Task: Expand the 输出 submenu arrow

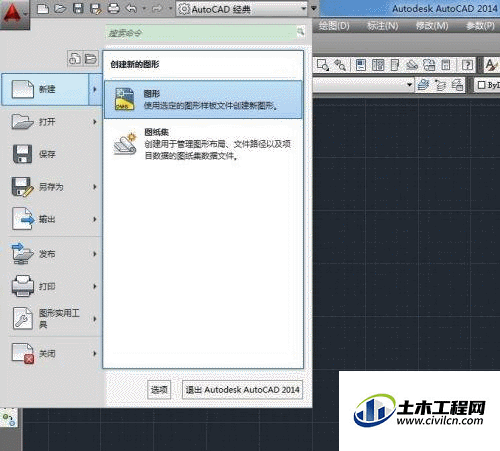Action: tap(95, 219)
